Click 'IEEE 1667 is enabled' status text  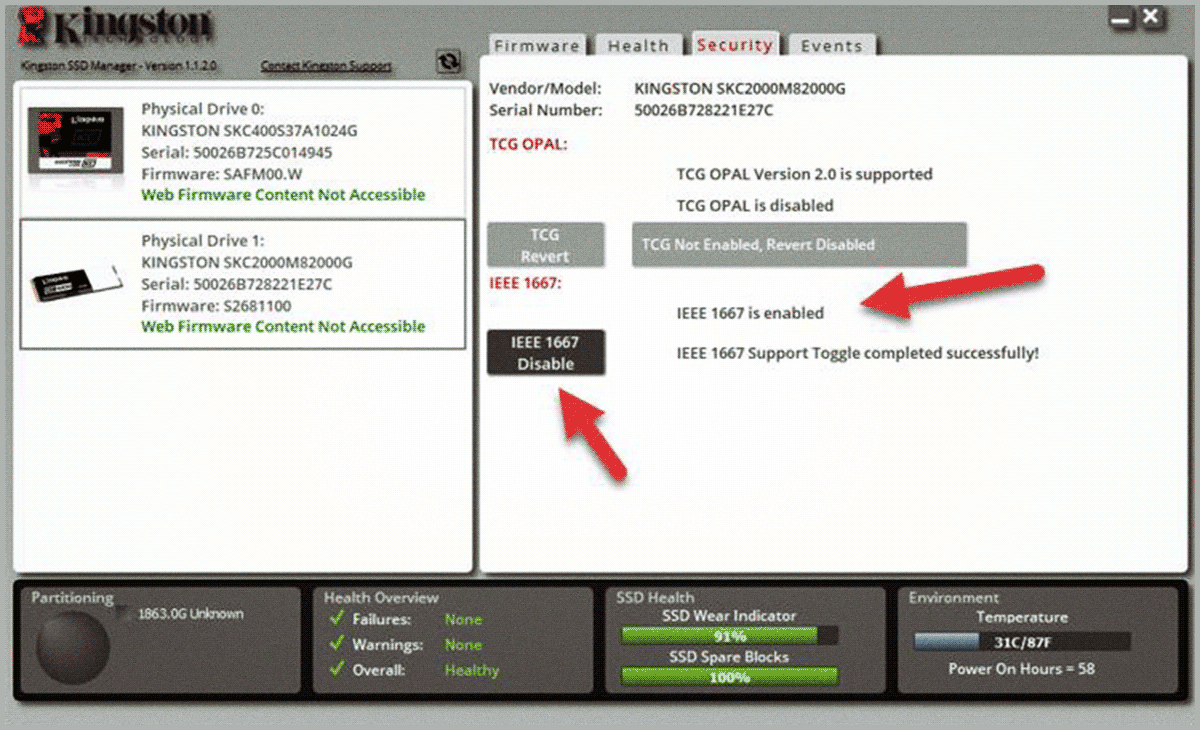point(750,313)
